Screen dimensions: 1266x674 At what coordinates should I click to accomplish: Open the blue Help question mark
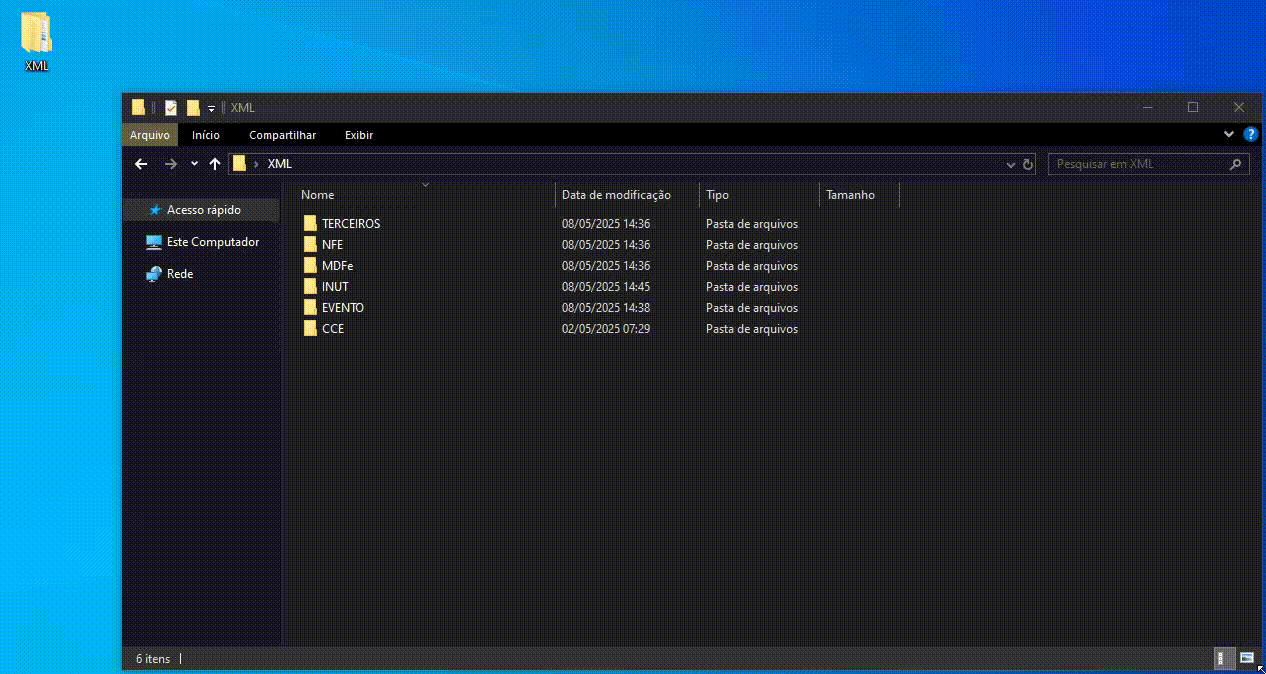pyautogui.click(x=1250, y=134)
